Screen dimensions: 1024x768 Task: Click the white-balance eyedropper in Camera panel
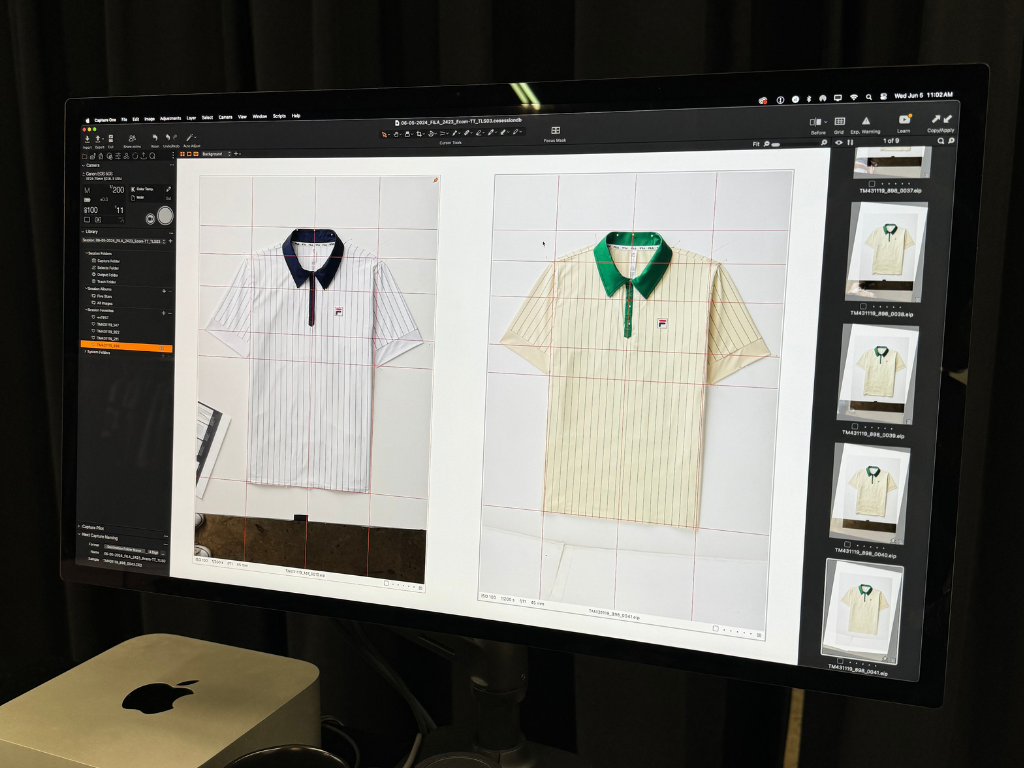pyautogui.click(x=168, y=189)
